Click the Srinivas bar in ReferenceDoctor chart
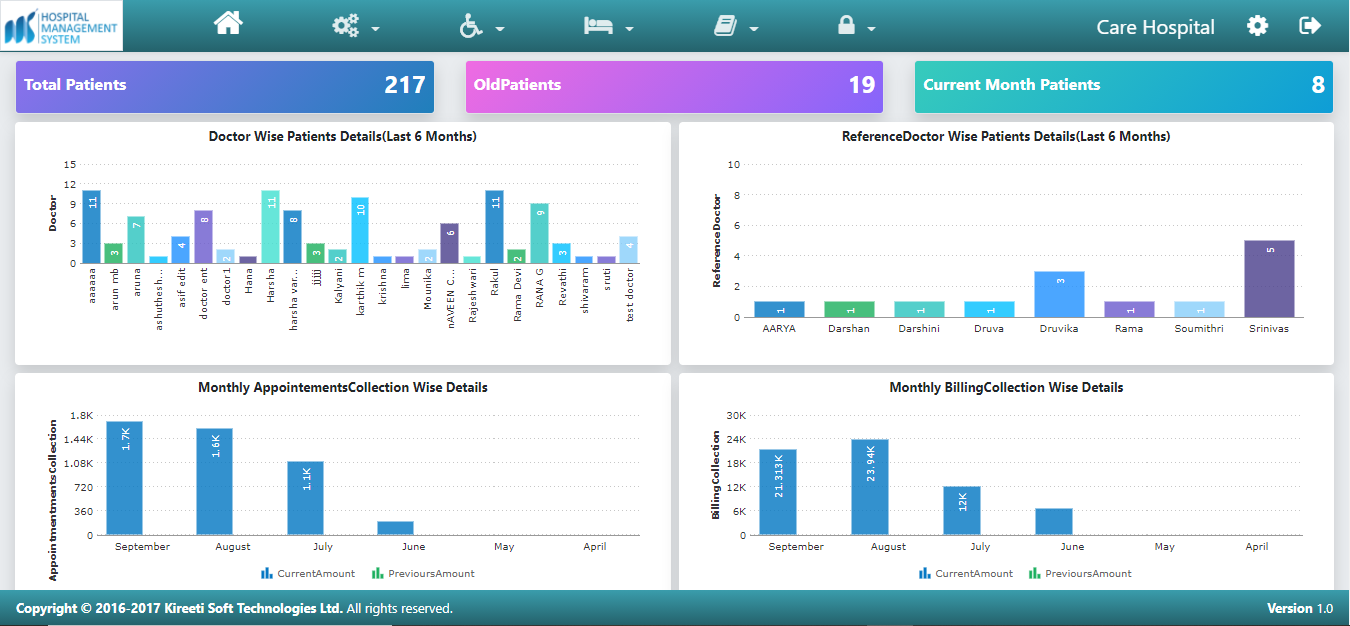 1269,279
